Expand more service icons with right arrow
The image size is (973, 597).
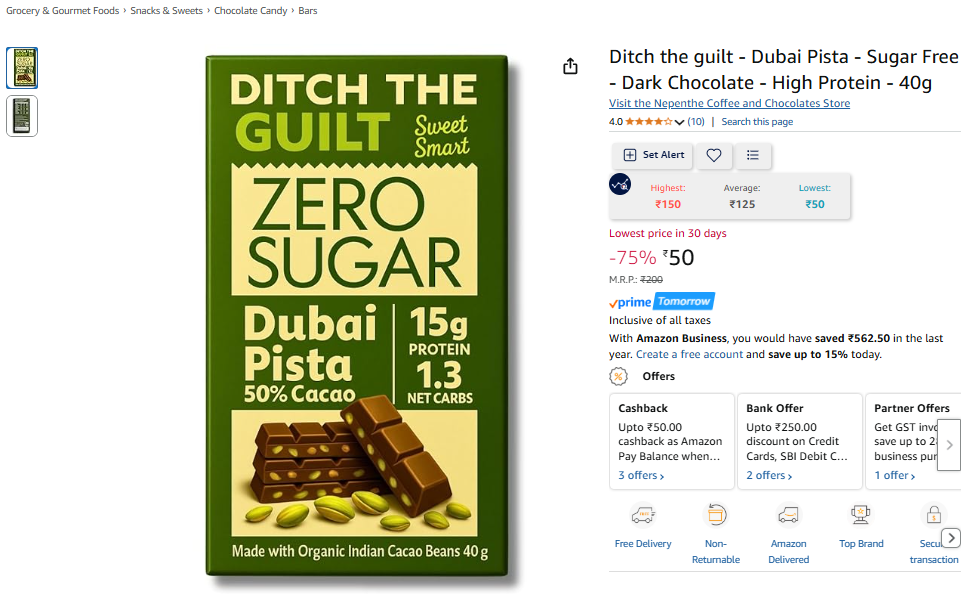tap(951, 537)
